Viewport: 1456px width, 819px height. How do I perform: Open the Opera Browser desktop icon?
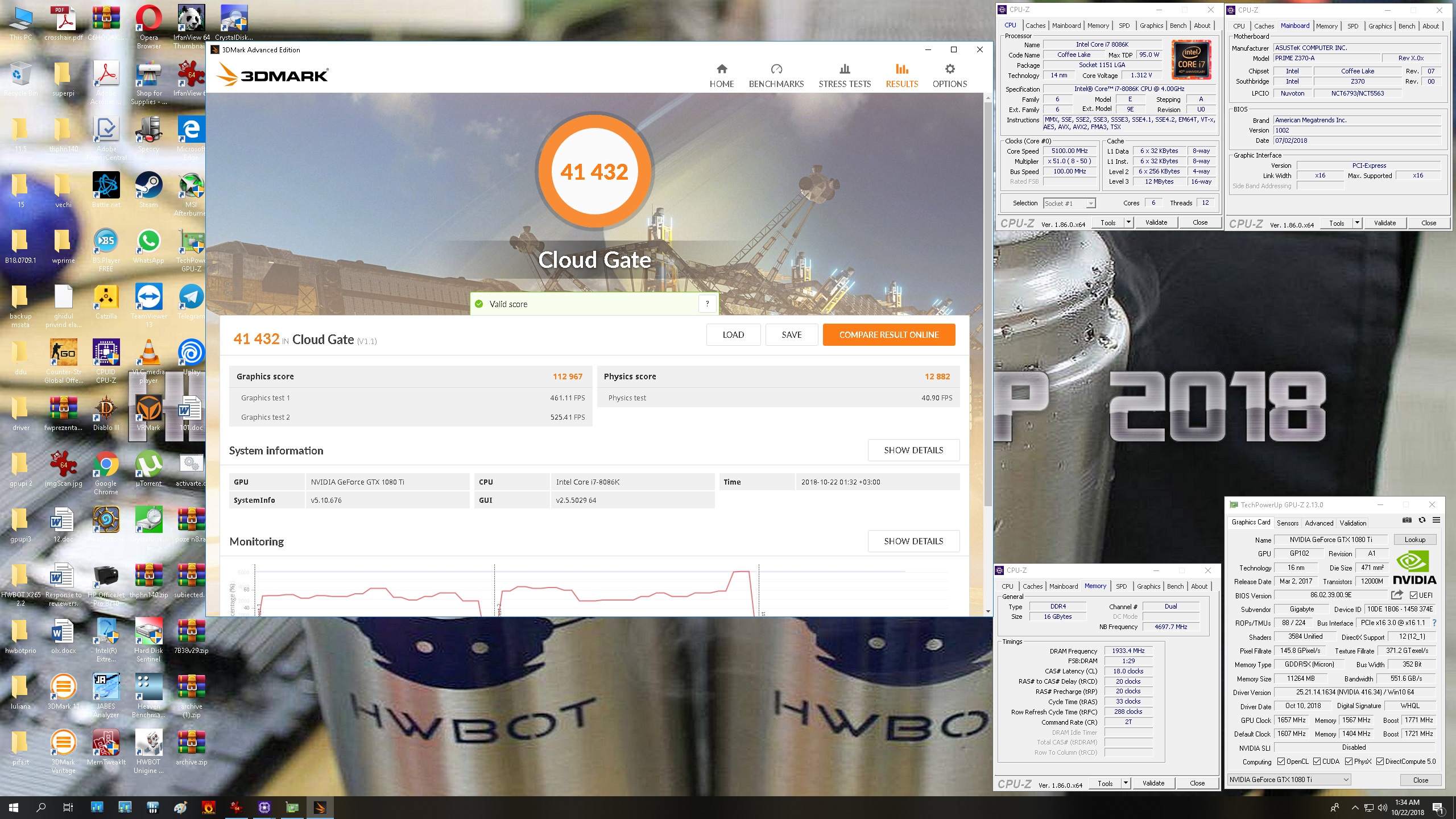click(x=148, y=27)
